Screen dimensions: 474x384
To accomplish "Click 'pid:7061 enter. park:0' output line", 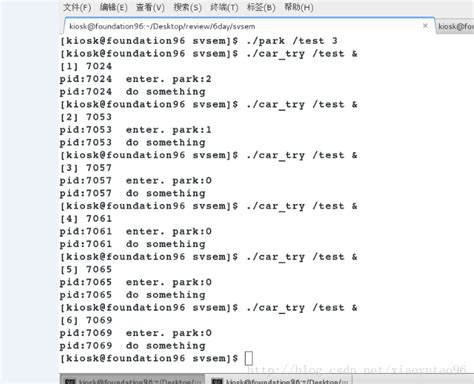I will 136,231.
